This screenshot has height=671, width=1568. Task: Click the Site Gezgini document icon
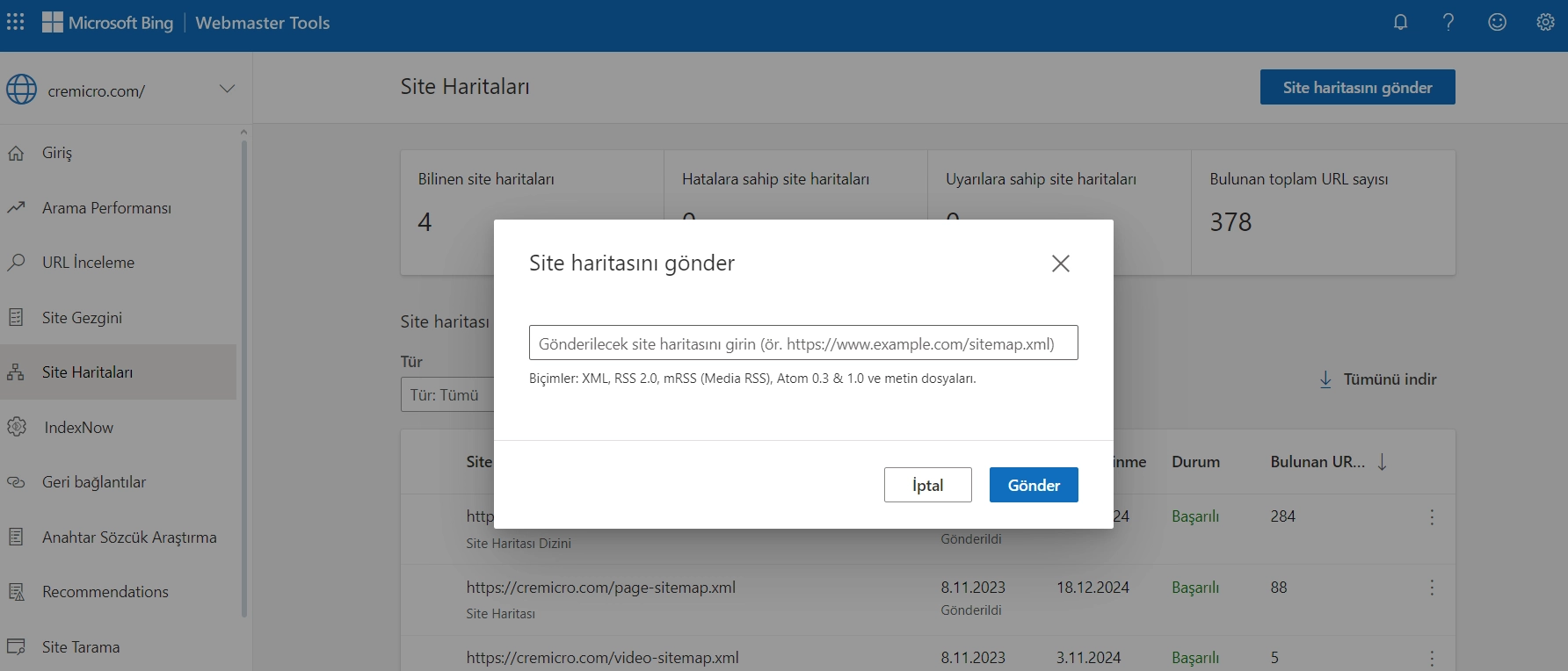pos(16,317)
